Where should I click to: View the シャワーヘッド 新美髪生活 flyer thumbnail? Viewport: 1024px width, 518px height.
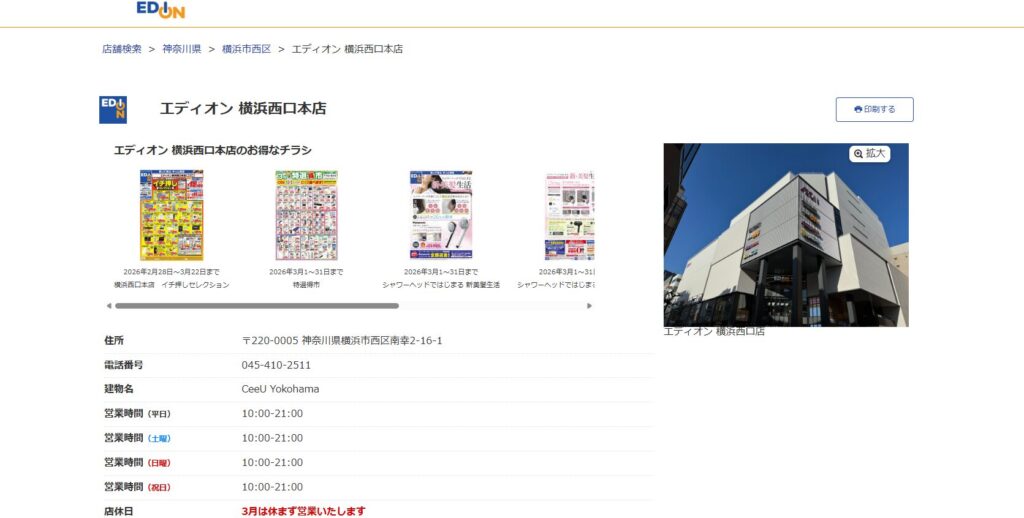[x=441, y=215]
